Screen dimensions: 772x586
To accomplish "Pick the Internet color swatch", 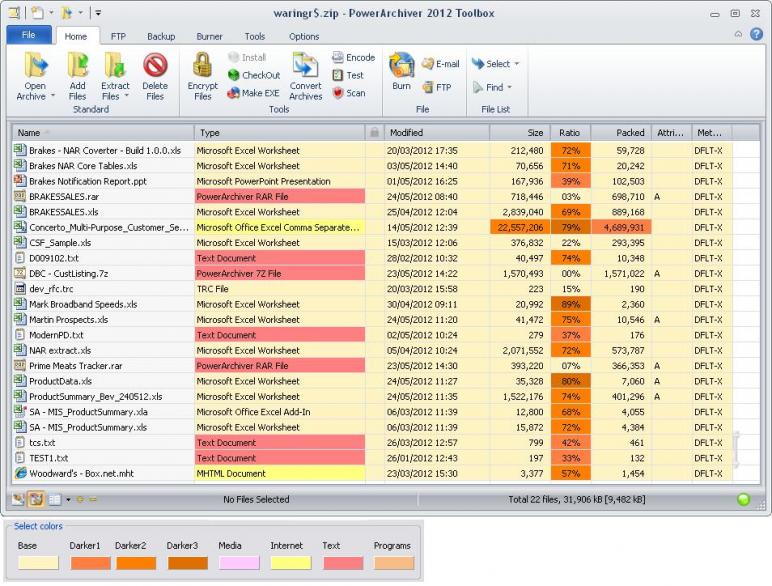I will 290,563.
